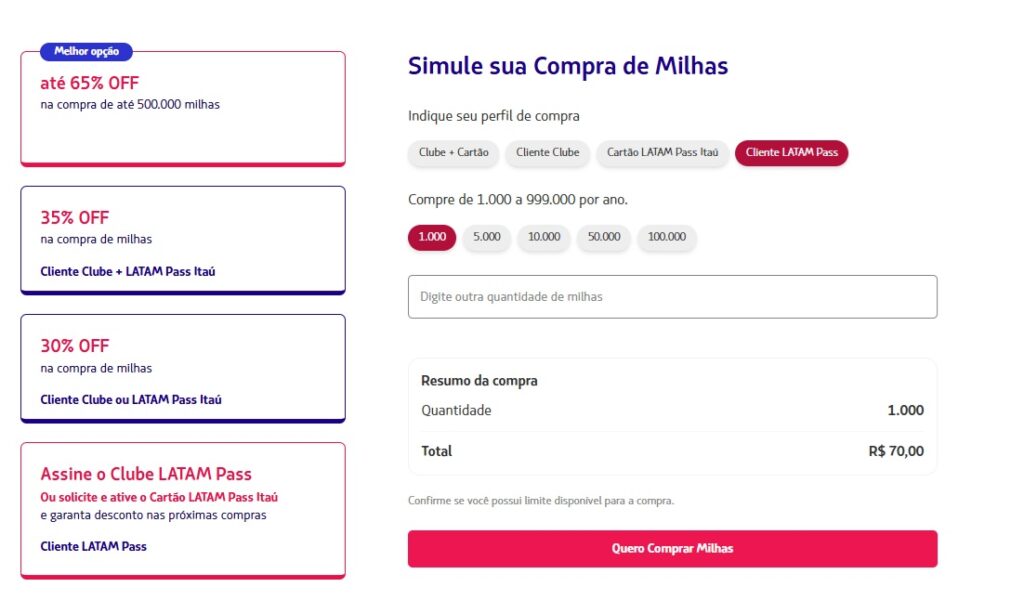Select the 1.000 miles quantity chip
1024x600 pixels.
[432, 238]
